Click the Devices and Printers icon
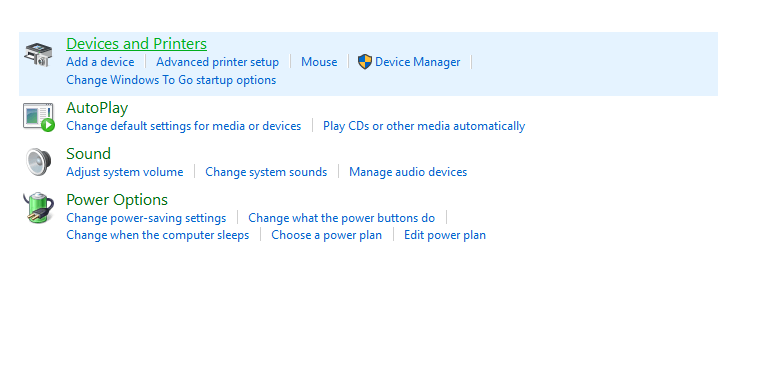Screen dimensions: 765x382 [38, 54]
